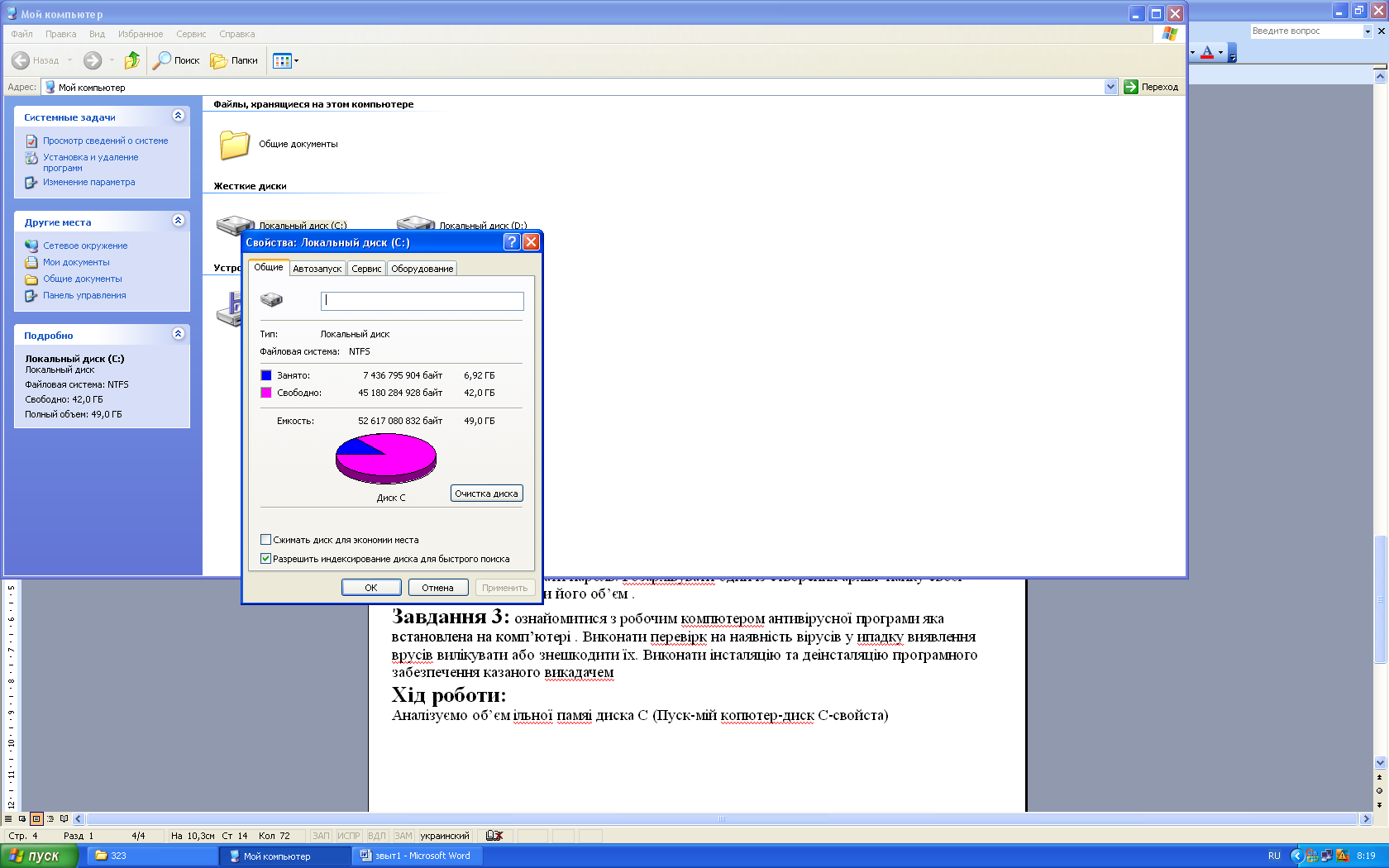Switch to the Автозапуск tab
This screenshot has height=868, width=1389.
[317, 269]
